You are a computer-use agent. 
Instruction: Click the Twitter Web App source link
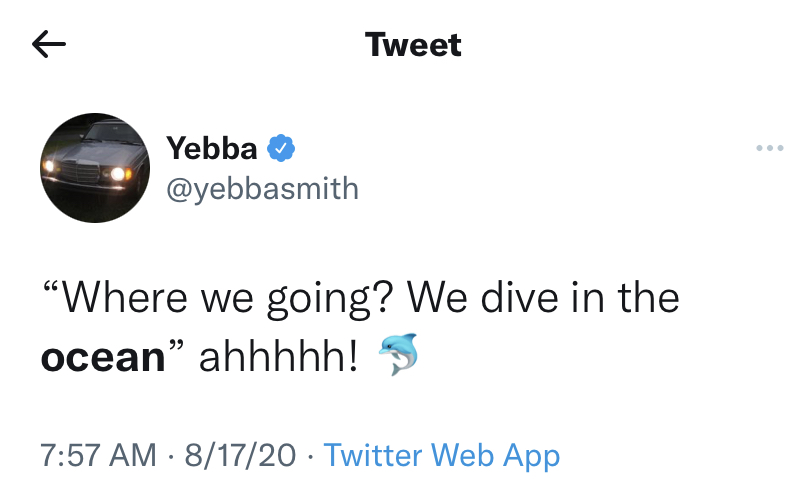pyautogui.click(x=442, y=455)
